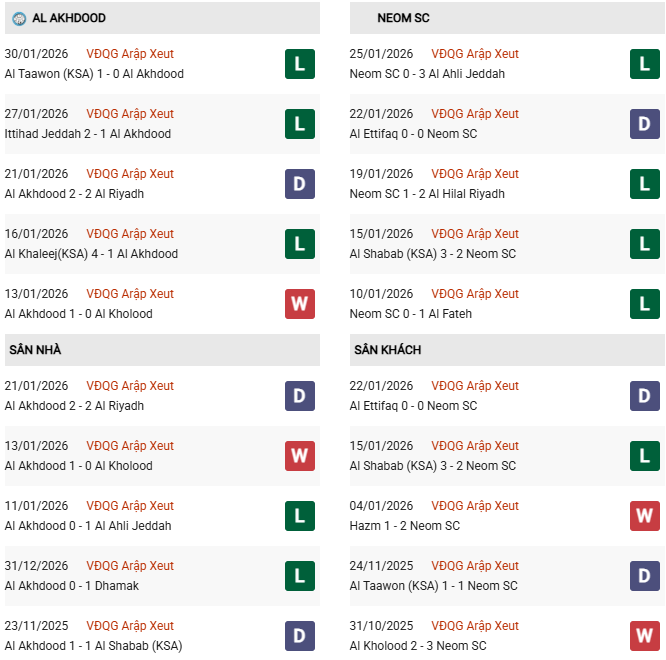Viewport: 666px width, 660px height.
Task: Open the NEOM SC section header
Action: click(404, 18)
